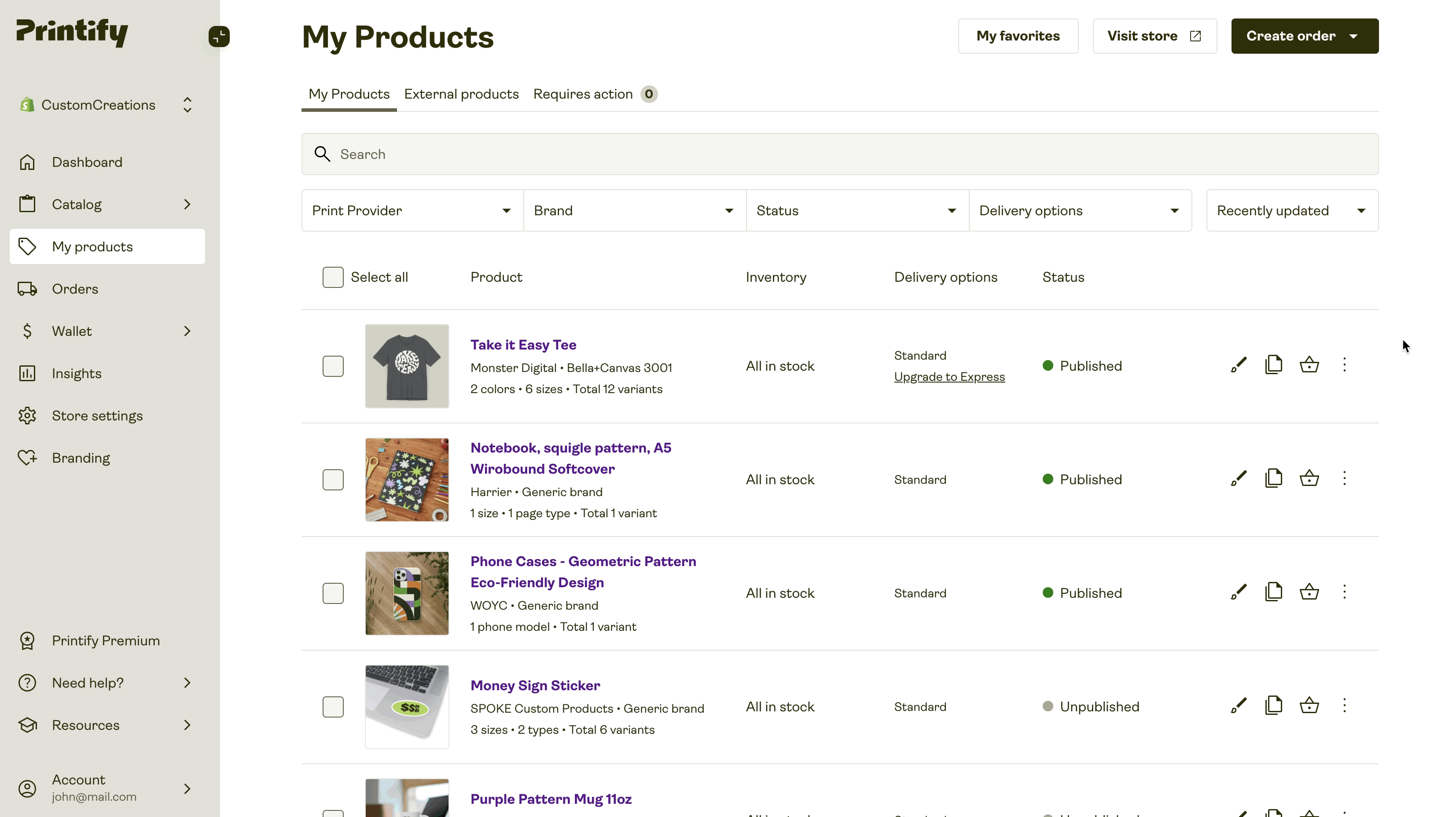
Task: Open the Delivery options filter dropdown
Action: pos(1080,210)
